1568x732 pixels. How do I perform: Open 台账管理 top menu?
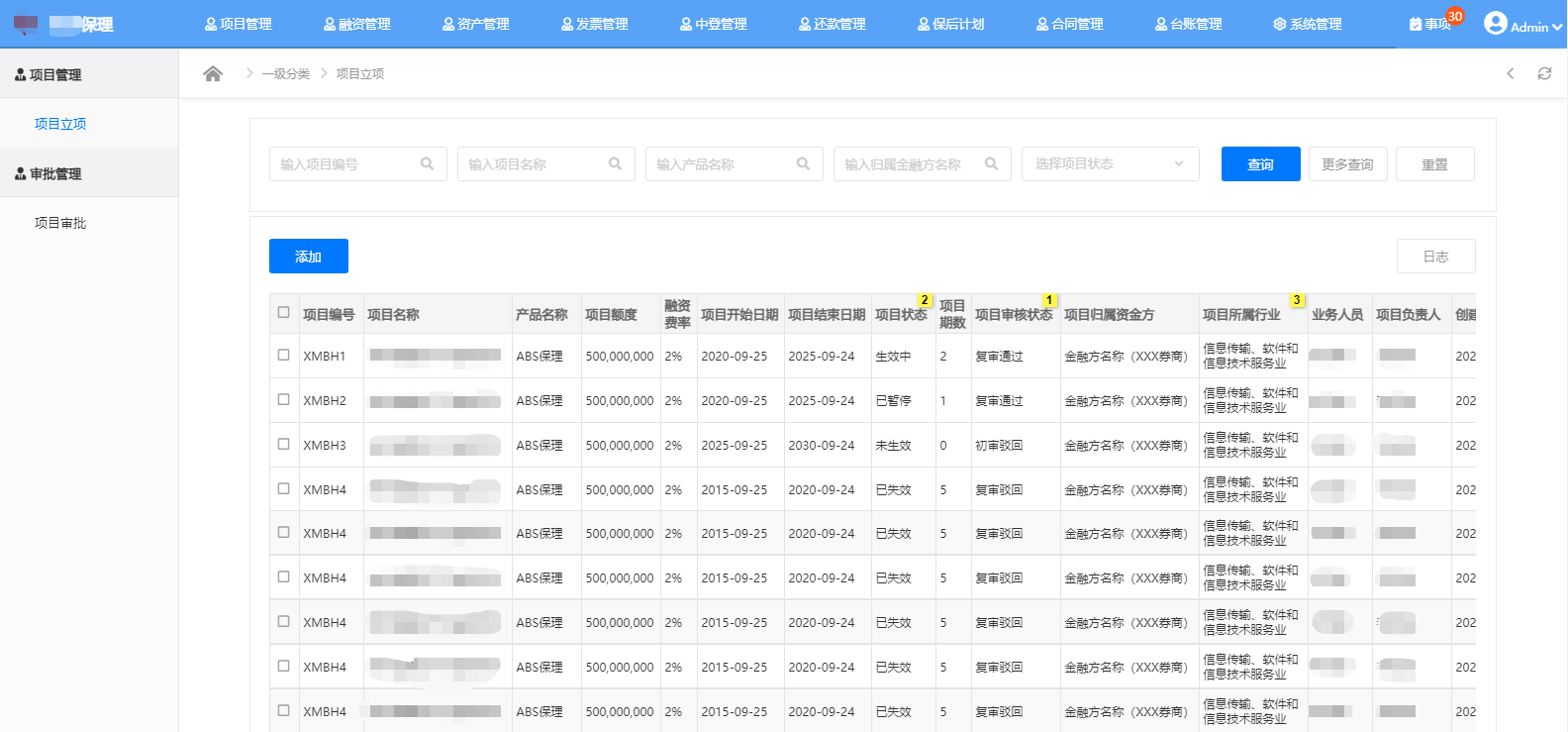pyautogui.click(x=1189, y=24)
